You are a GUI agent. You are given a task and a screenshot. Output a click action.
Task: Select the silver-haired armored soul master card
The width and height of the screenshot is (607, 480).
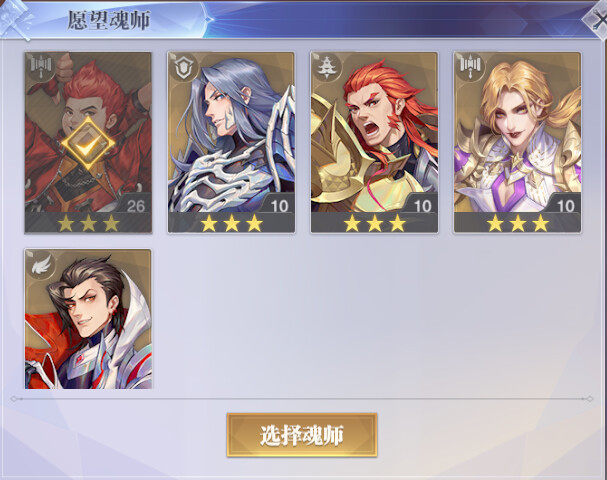231,142
